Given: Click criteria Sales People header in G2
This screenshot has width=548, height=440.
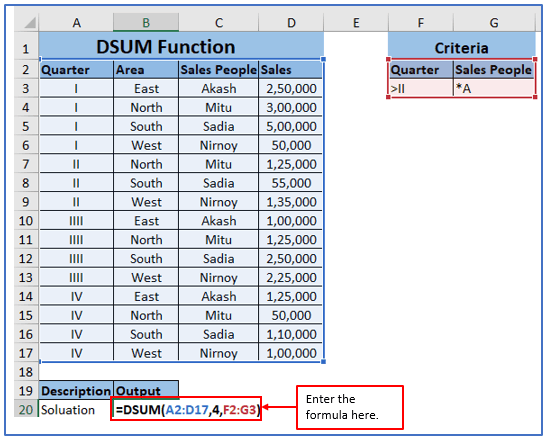Looking at the screenshot, I should [494, 70].
